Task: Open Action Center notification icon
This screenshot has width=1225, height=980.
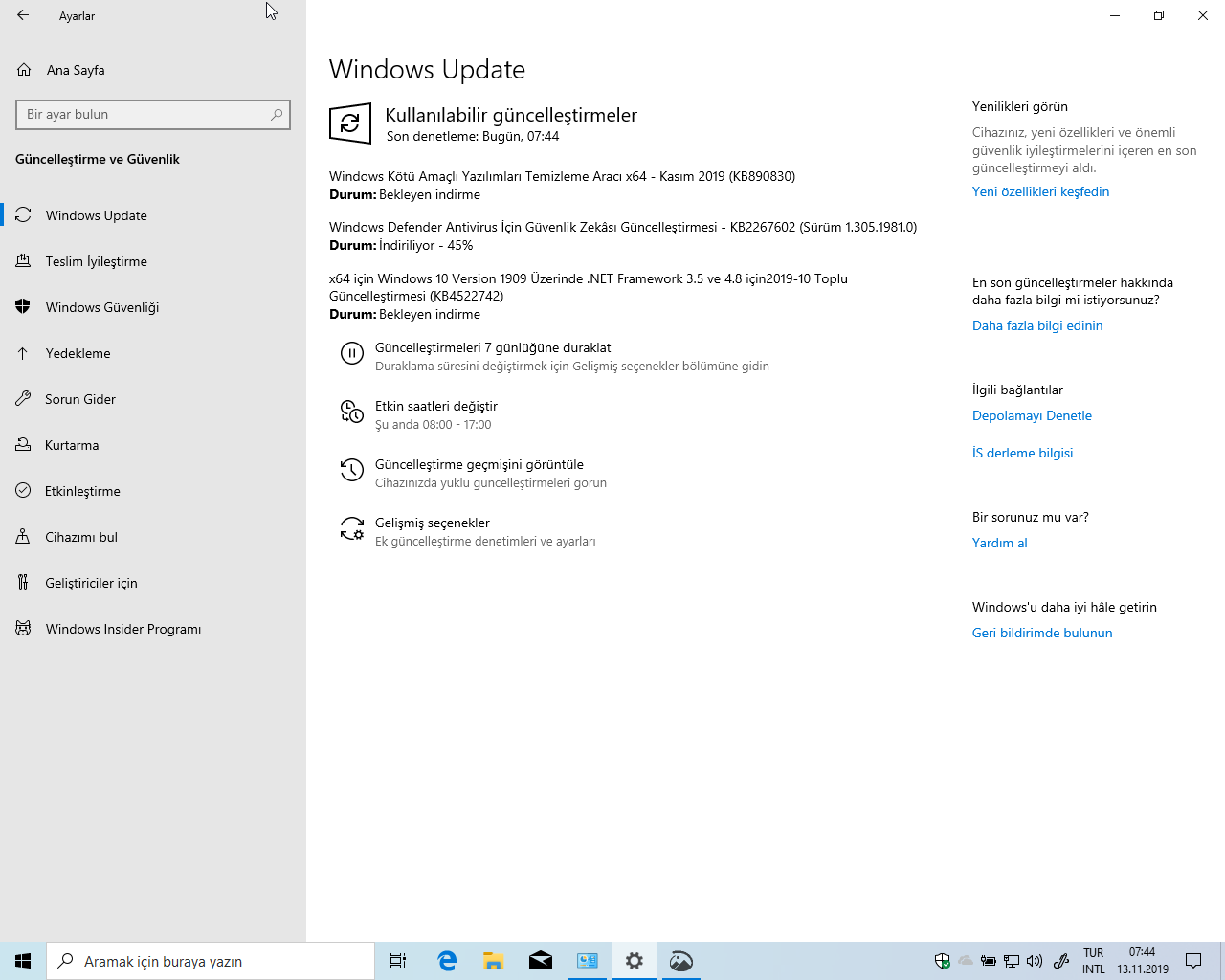Action: click(x=1193, y=961)
